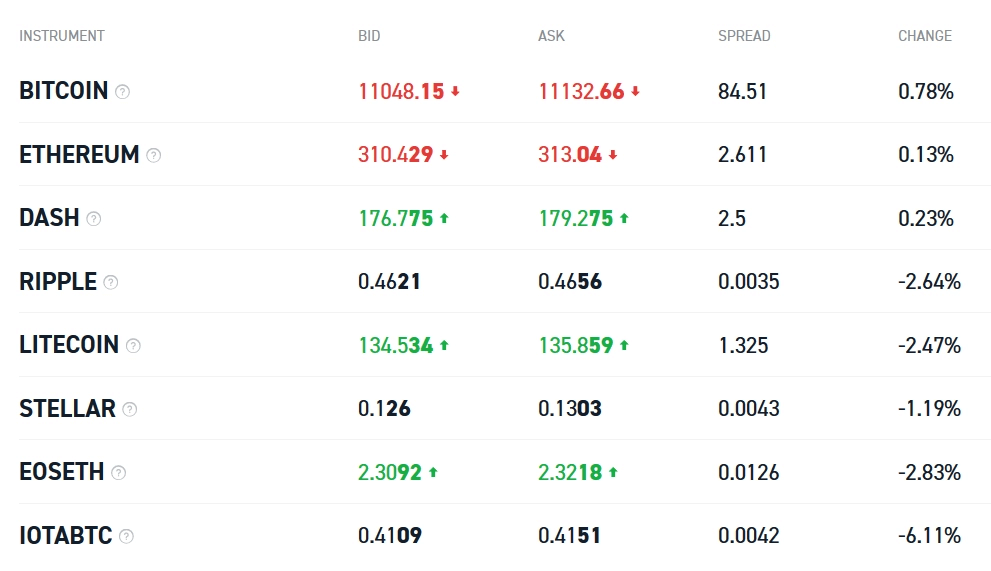This screenshot has width=991, height=571.
Task: Click EOSETH ask price 2.3218
Action: [570, 472]
